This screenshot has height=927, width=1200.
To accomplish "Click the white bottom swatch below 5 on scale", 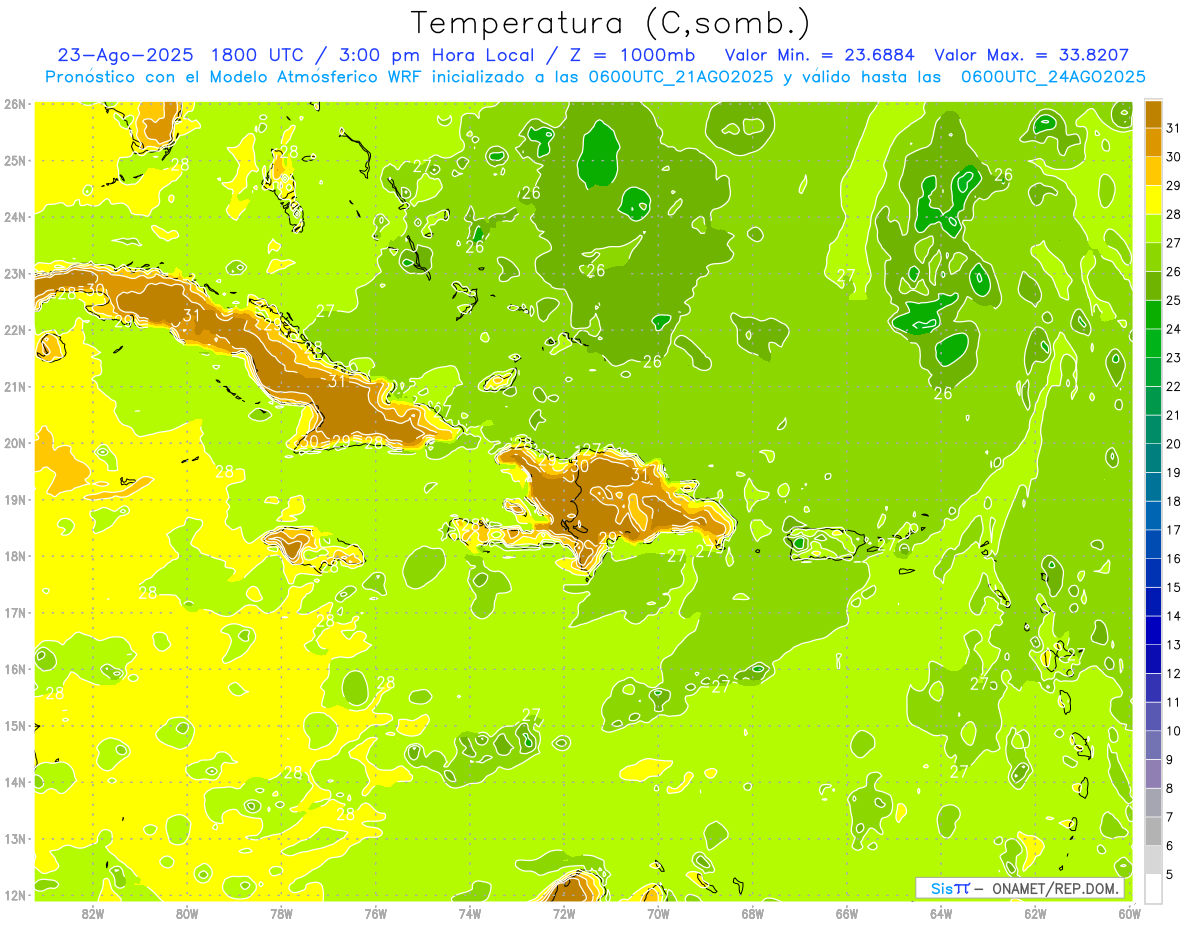I will (1153, 888).
